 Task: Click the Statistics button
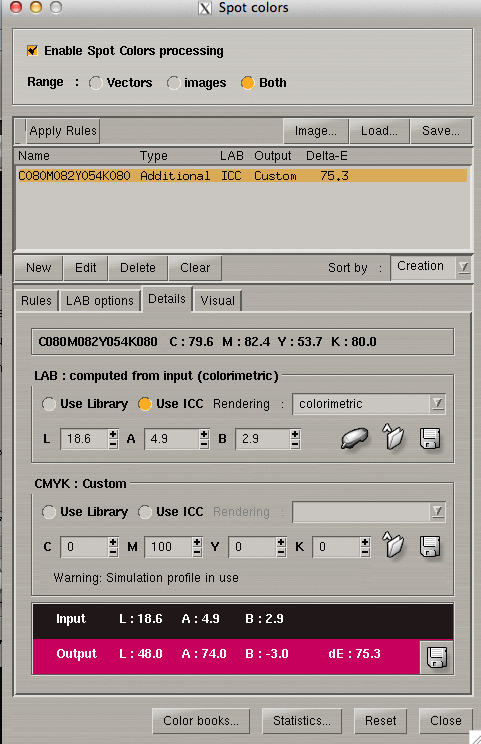click(x=302, y=721)
